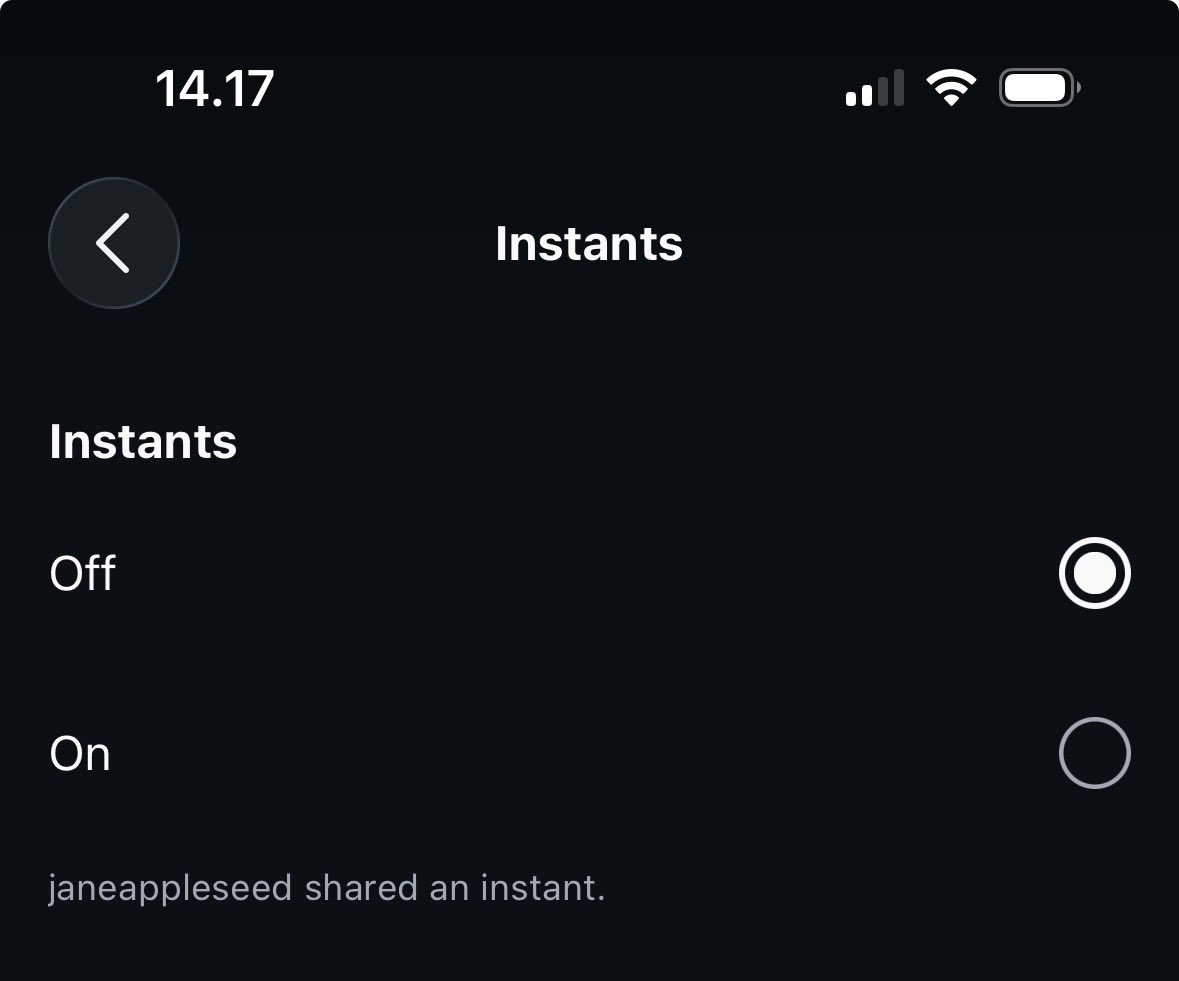Tap the battery indicator icon
Viewport: 1179px width, 981px height.
(x=1040, y=88)
